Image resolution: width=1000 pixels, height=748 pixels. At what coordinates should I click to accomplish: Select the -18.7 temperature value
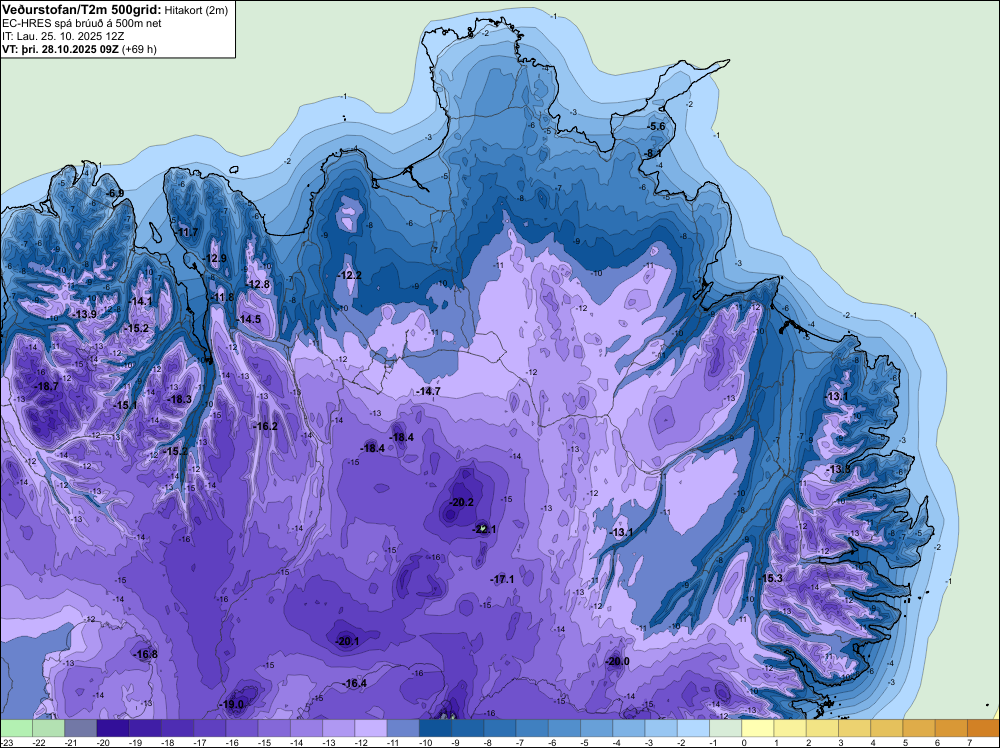coord(46,386)
